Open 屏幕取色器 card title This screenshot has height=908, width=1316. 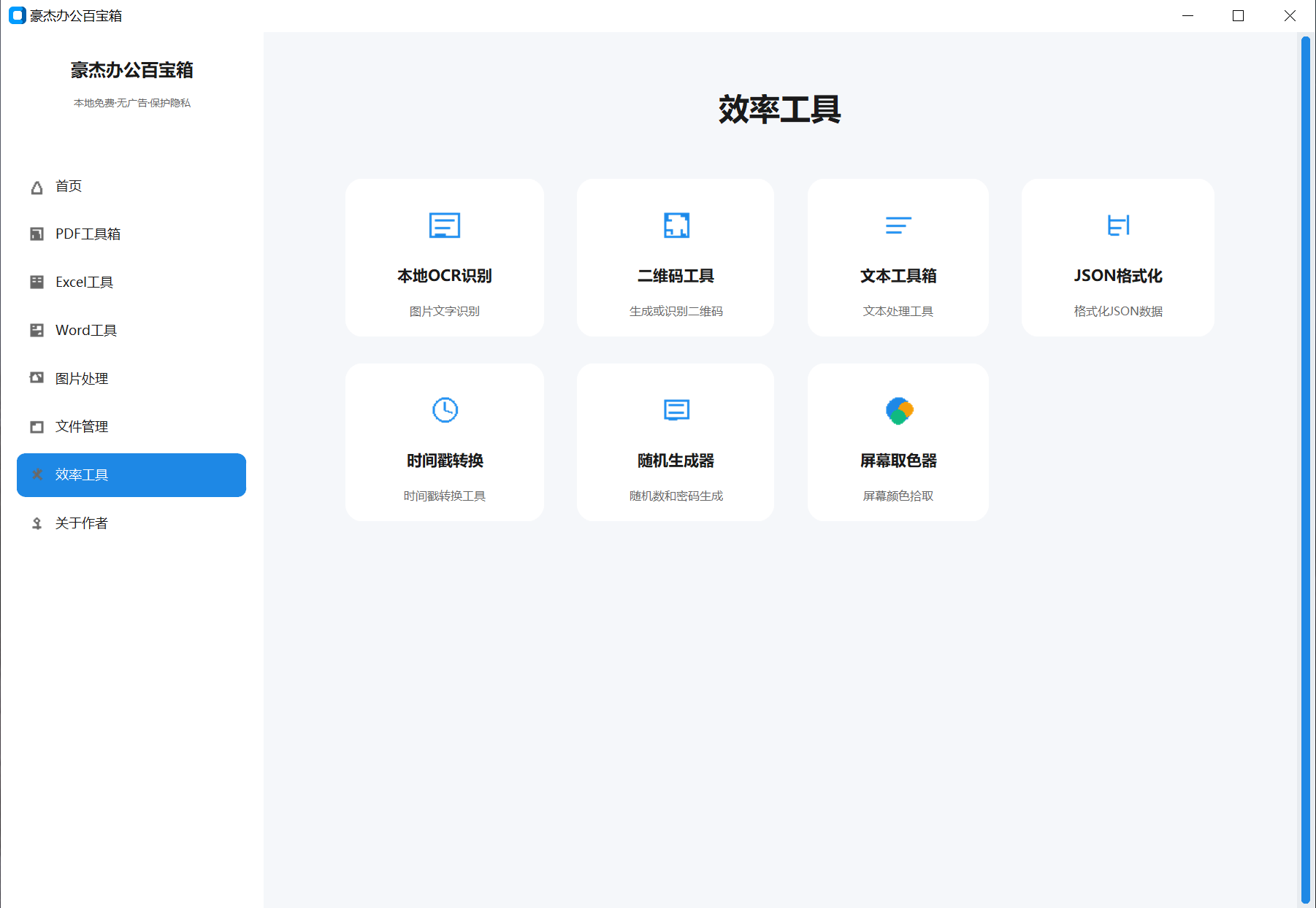pyautogui.click(x=898, y=461)
